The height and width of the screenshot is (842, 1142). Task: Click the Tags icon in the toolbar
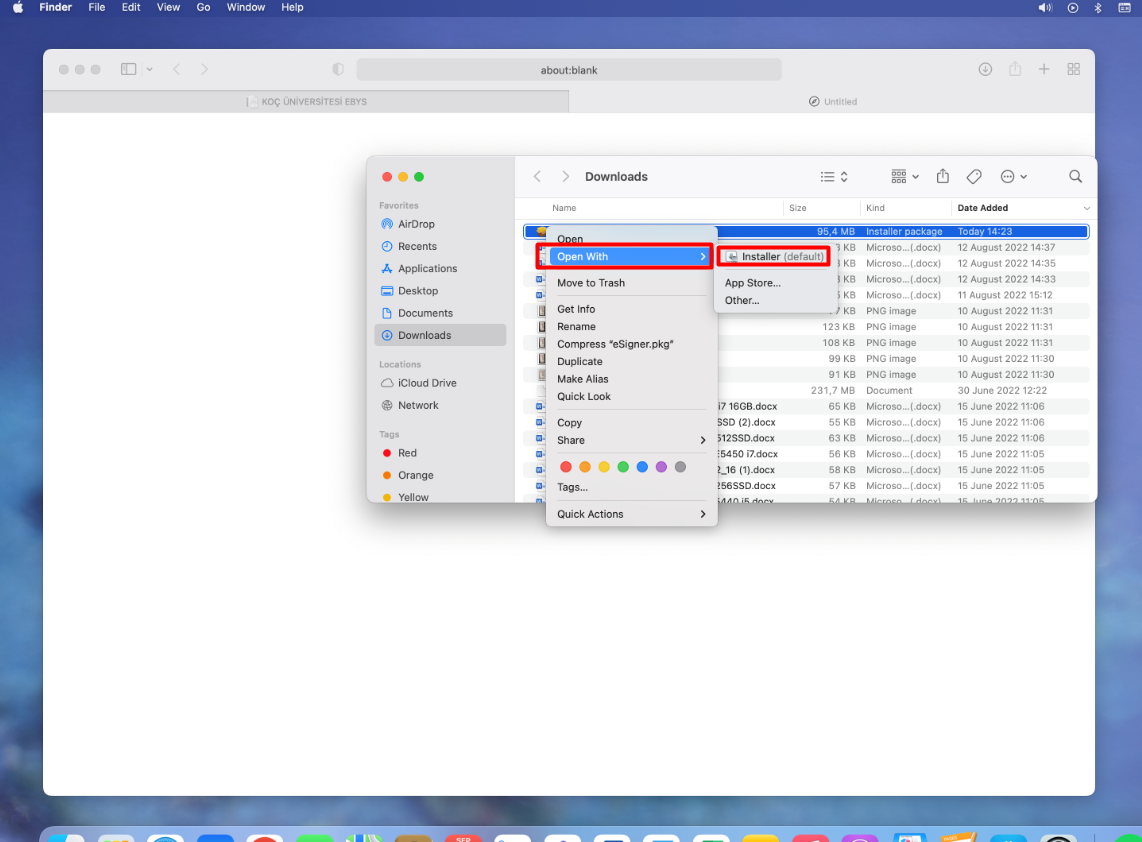tap(973, 176)
